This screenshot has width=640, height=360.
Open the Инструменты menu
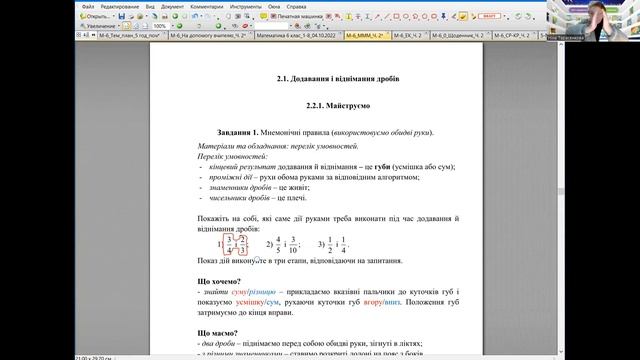tap(245, 7)
